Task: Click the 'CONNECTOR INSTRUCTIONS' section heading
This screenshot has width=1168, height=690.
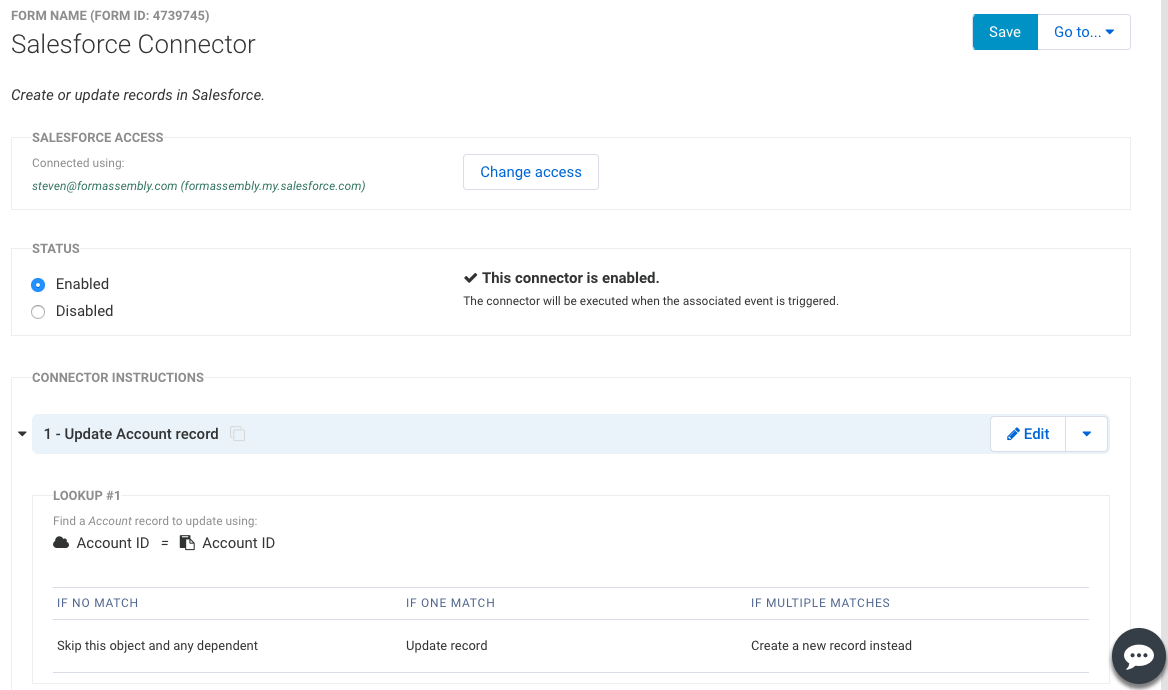Action: pyautogui.click(x=118, y=378)
